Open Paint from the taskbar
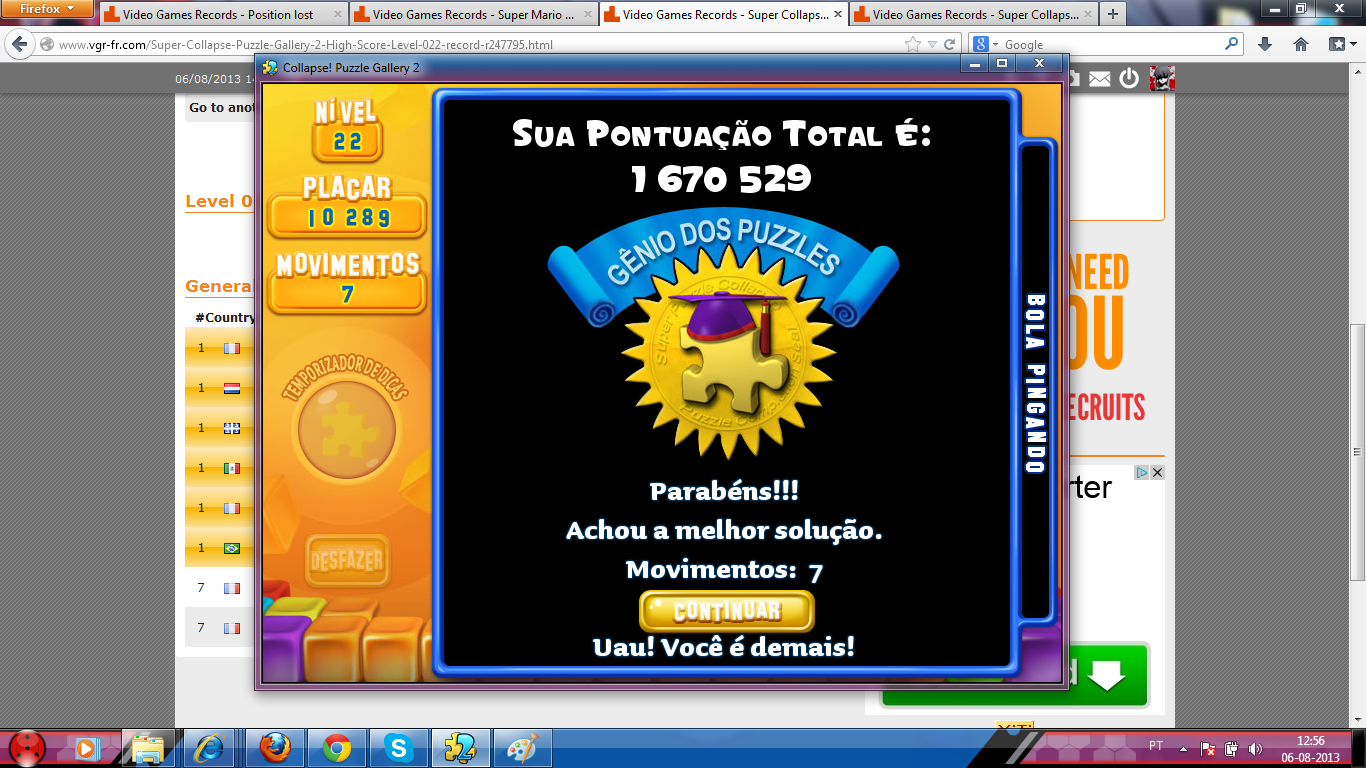Viewport: 1366px width, 768px height. coord(522,748)
